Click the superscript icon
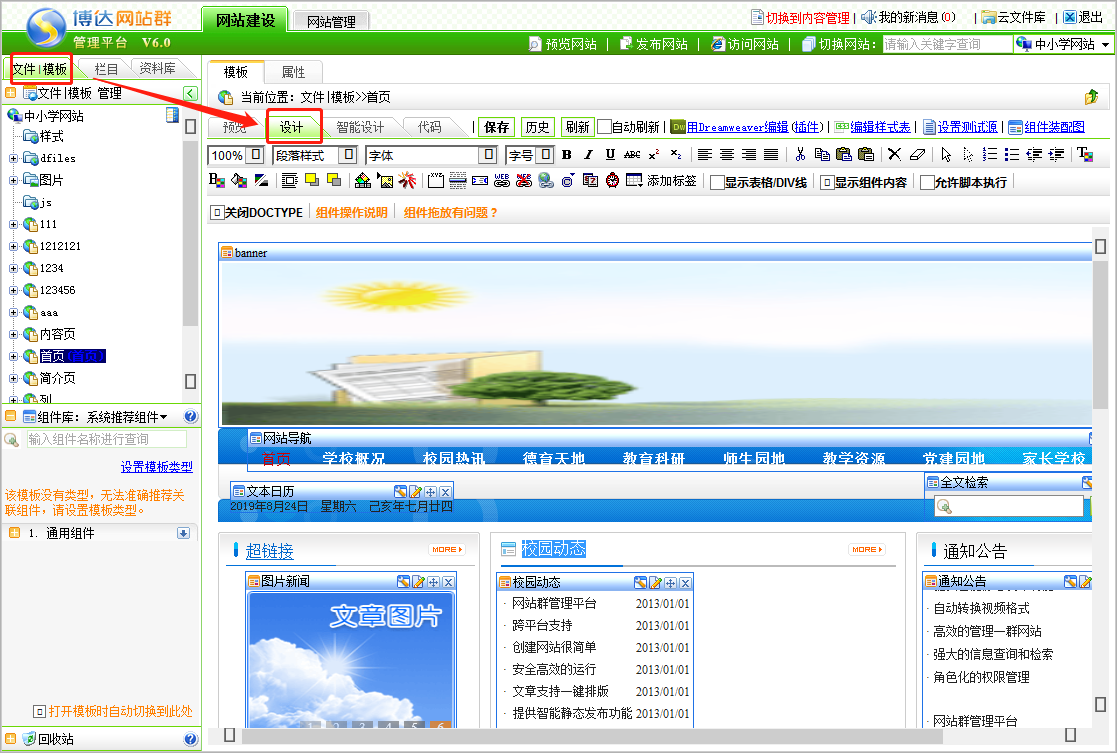The width and height of the screenshot is (1117, 753). click(x=654, y=155)
